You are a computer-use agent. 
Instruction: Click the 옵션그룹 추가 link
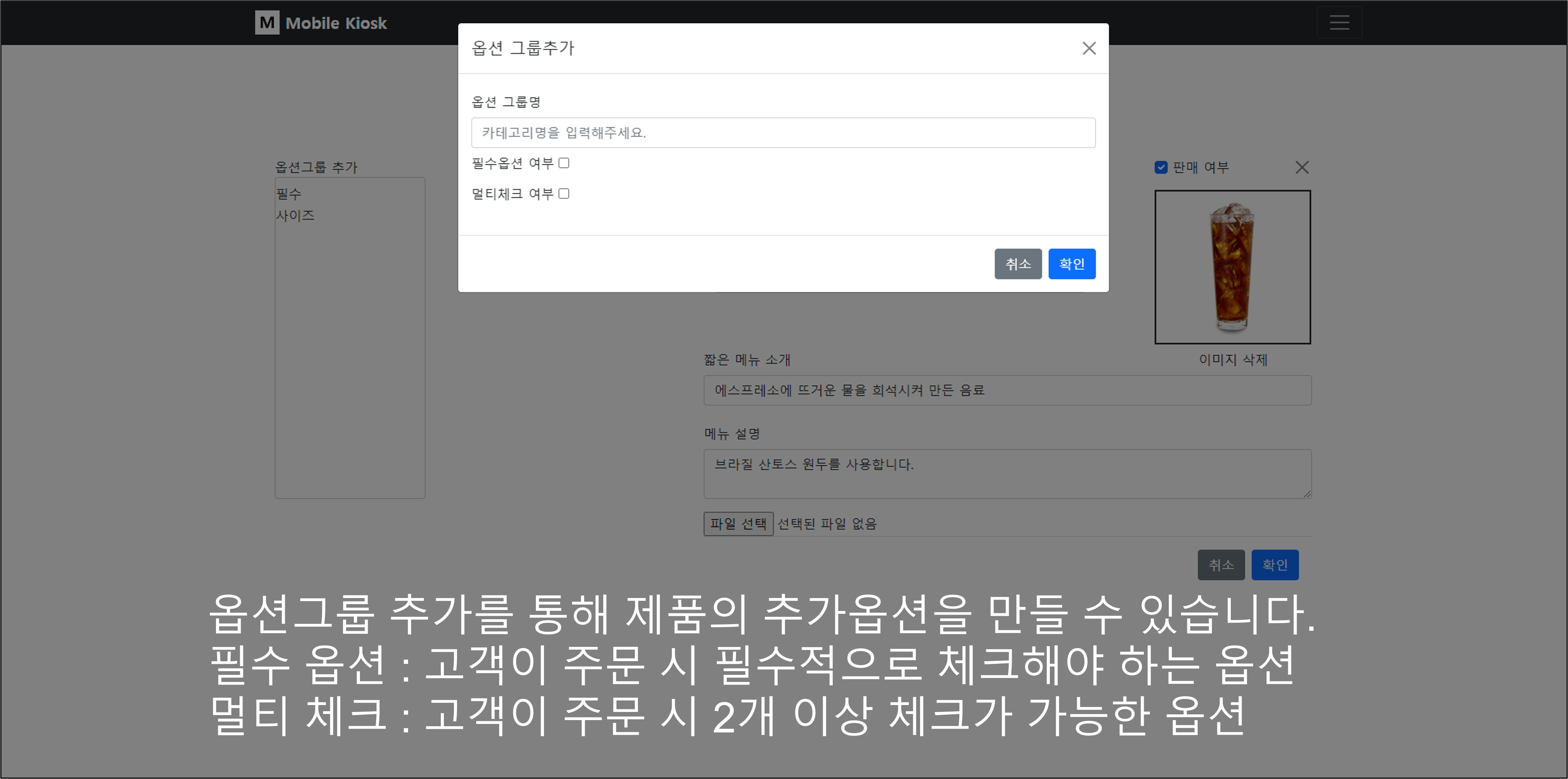coord(316,167)
